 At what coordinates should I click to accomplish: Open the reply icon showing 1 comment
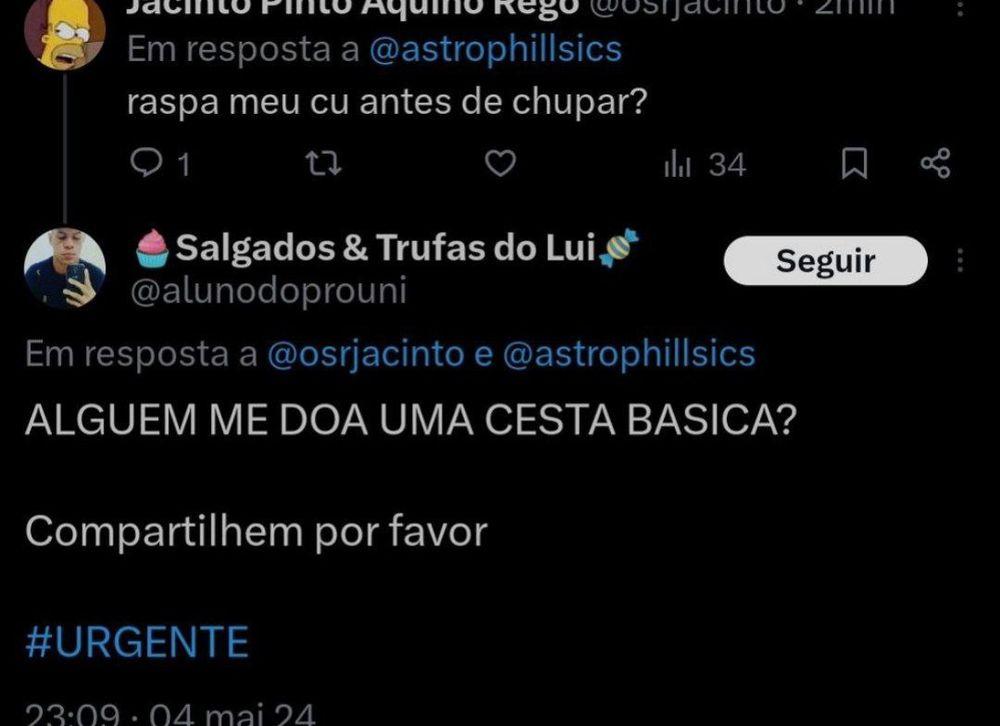159,164
